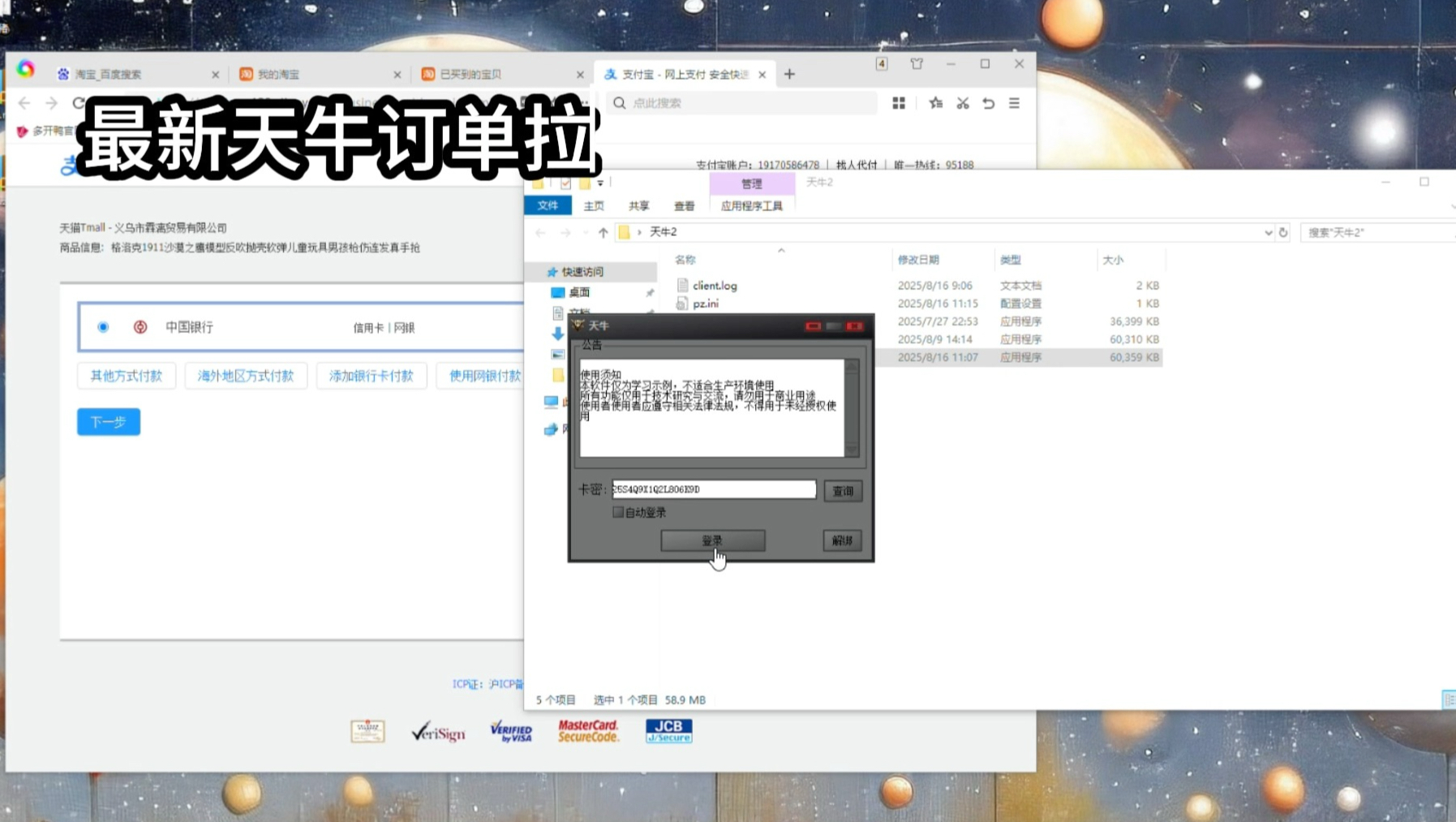Open the 文件 menu in Explorer
Viewport: 1456px width, 822px height.
[548, 205]
